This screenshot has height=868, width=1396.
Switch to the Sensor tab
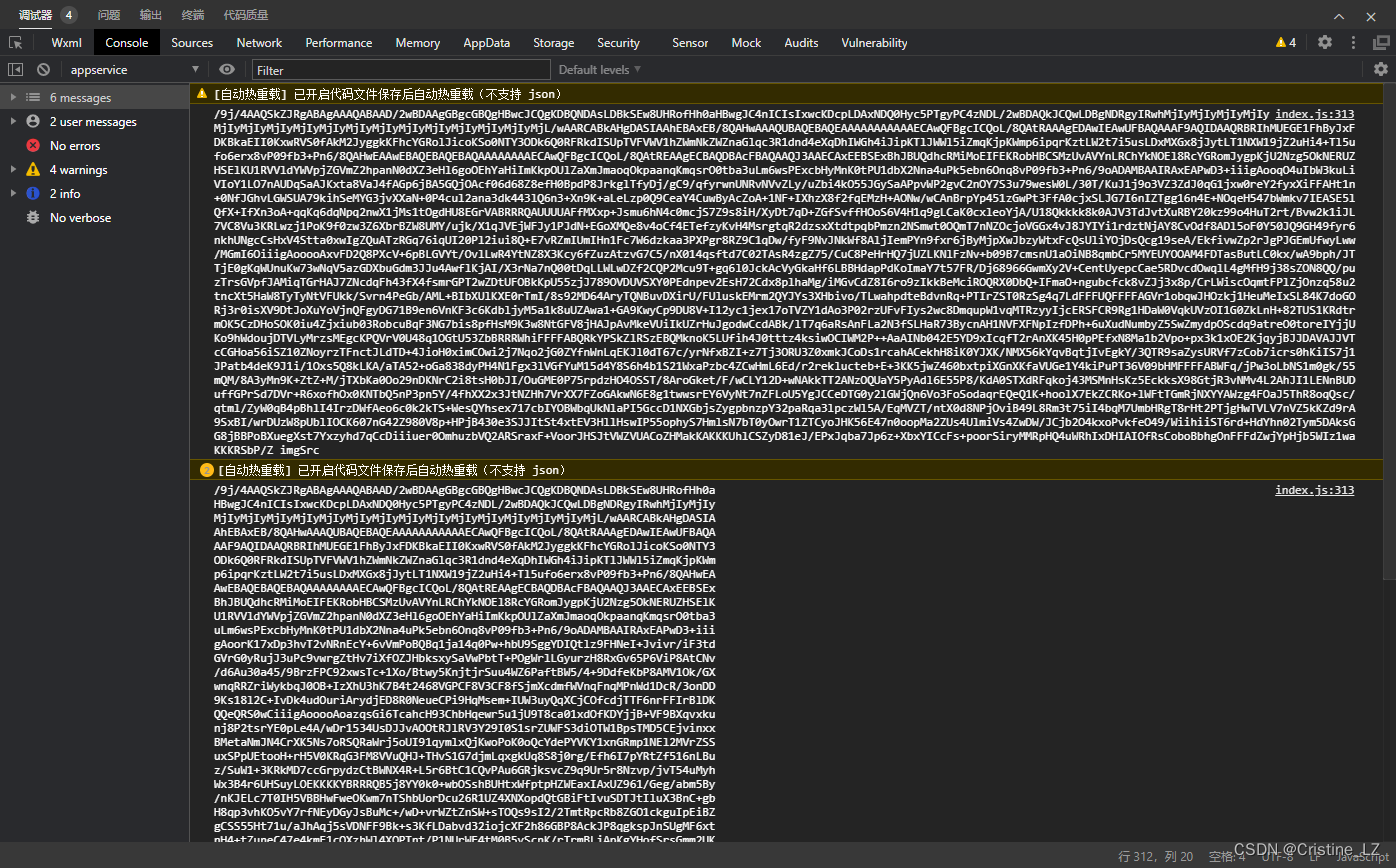click(690, 43)
